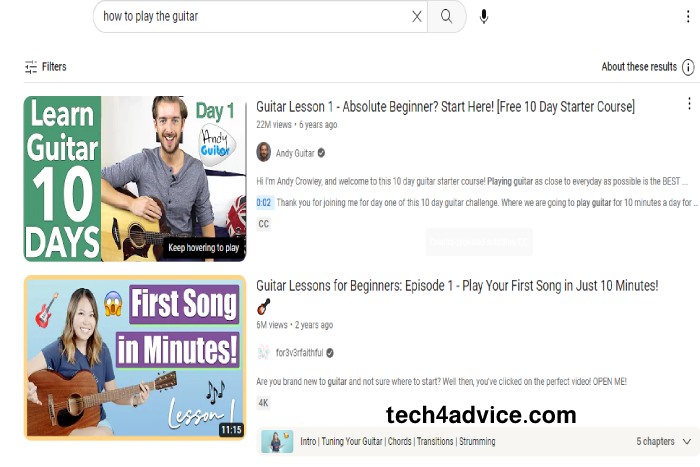Click inside the search input field
Image resolution: width=700 pixels, height=467 pixels.
pyautogui.click(x=254, y=17)
